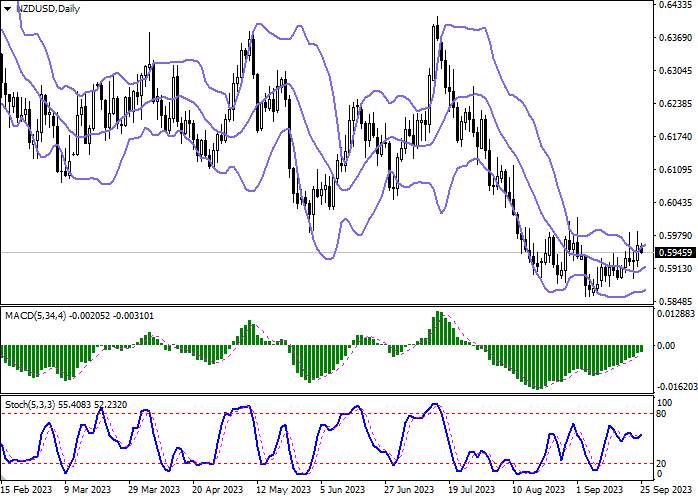698x500 pixels.
Task: Click the 5 Jun 2023 date label
Action: pos(343,490)
